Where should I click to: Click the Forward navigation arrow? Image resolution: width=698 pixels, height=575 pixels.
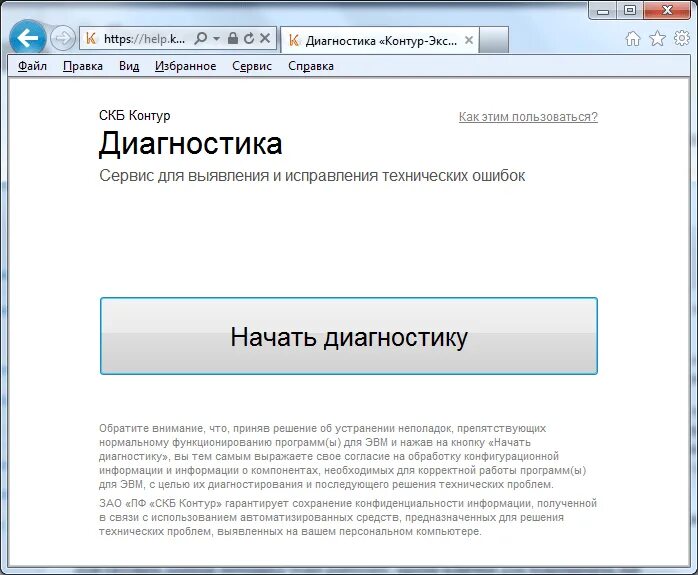pos(62,38)
